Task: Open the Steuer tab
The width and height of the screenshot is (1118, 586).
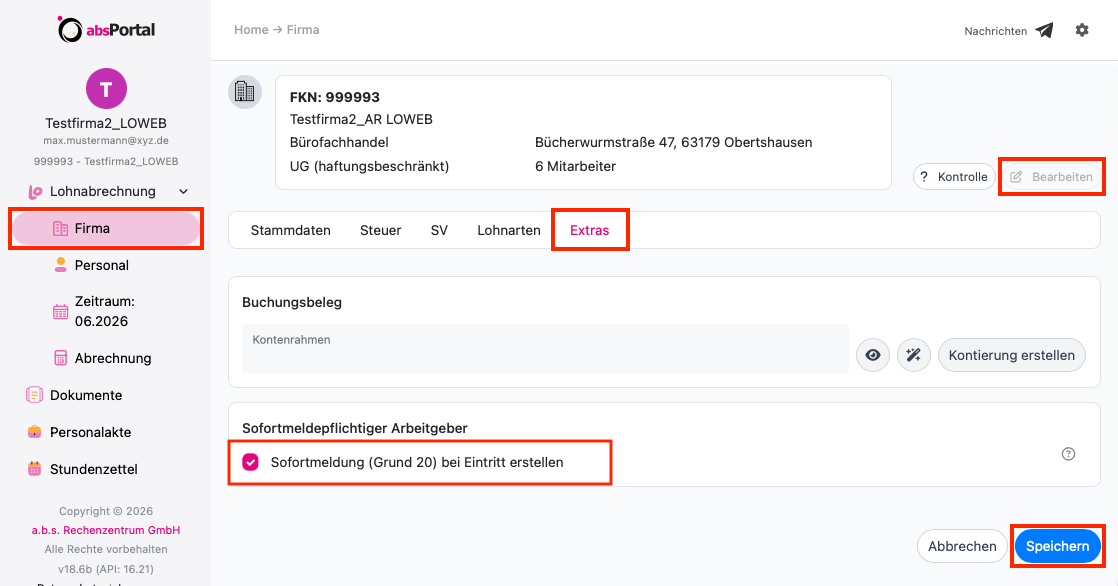Action: 380,230
